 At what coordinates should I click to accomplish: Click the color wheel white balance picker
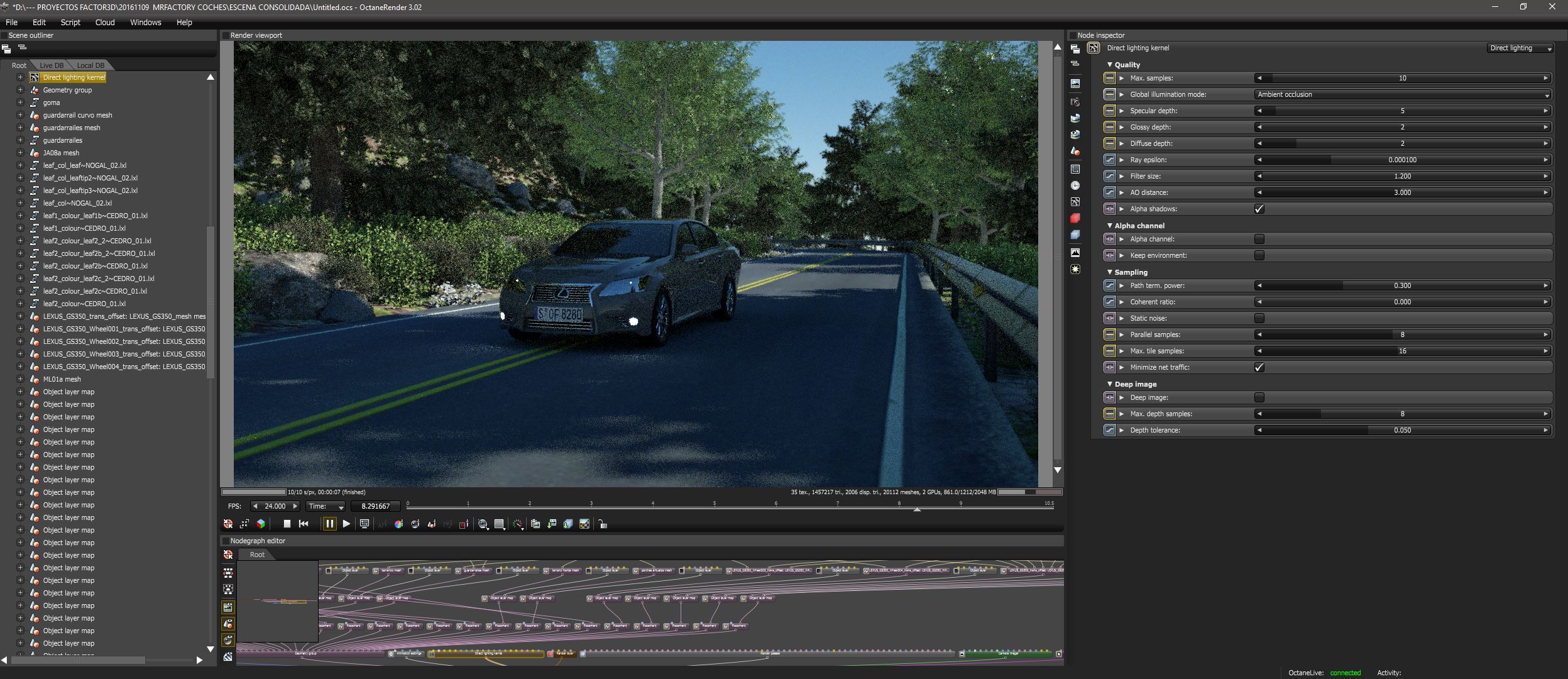(398, 524)
